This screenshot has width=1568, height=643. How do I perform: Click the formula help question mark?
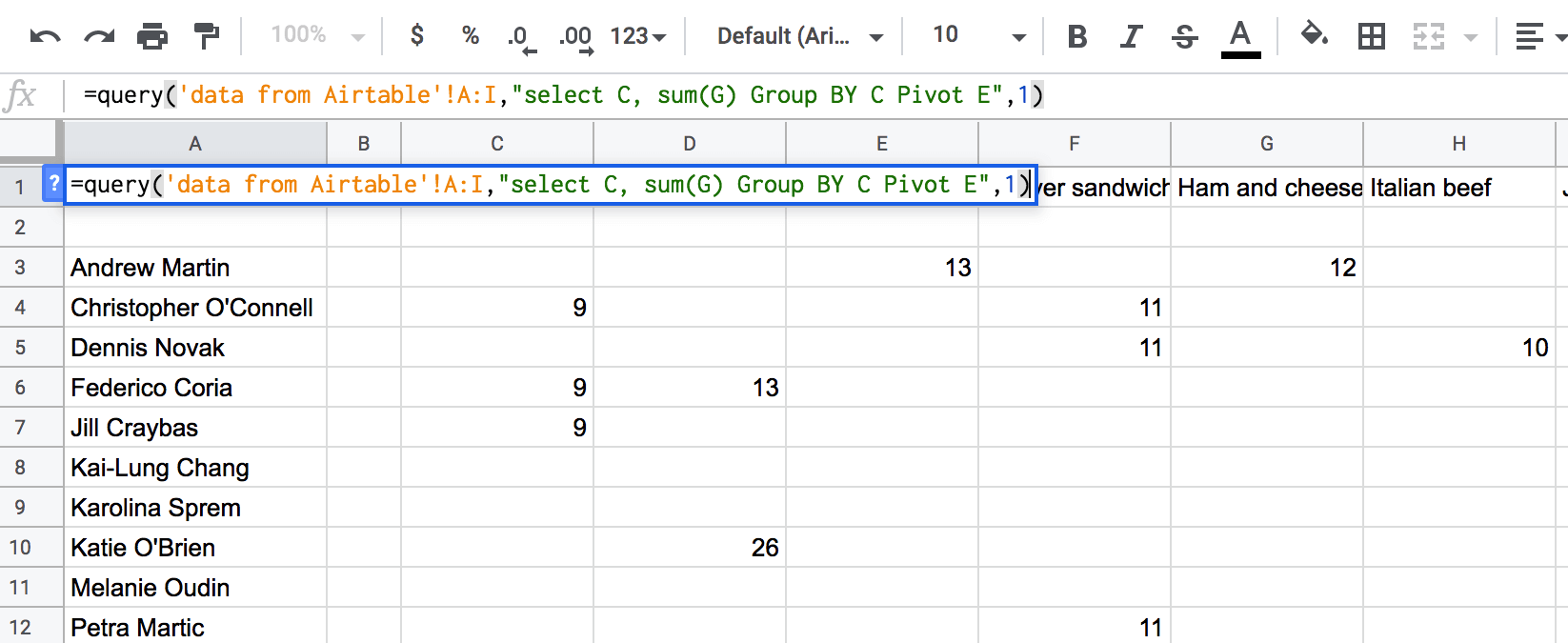tap(54, 184)
